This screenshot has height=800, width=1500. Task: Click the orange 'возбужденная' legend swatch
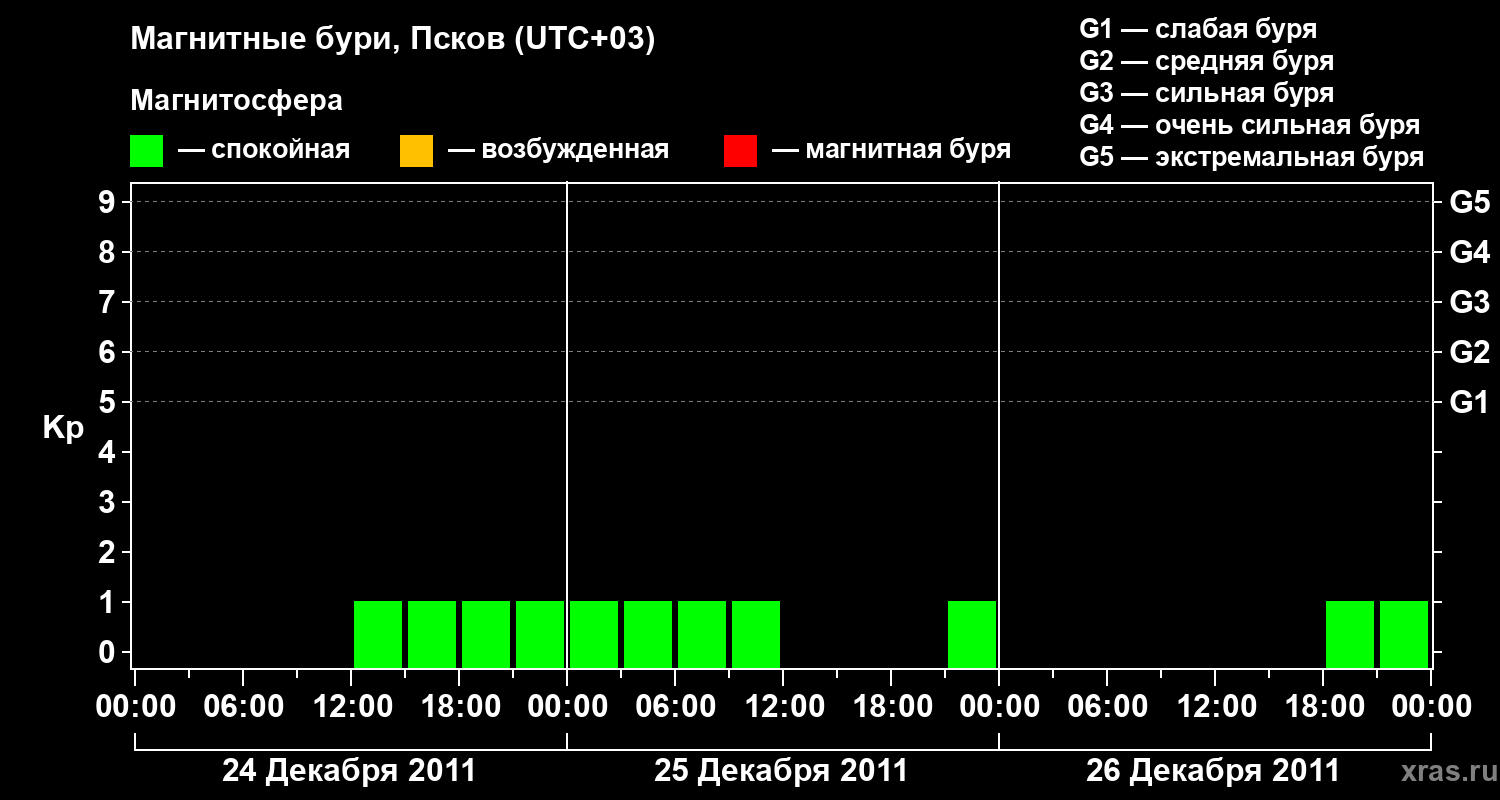416,151
